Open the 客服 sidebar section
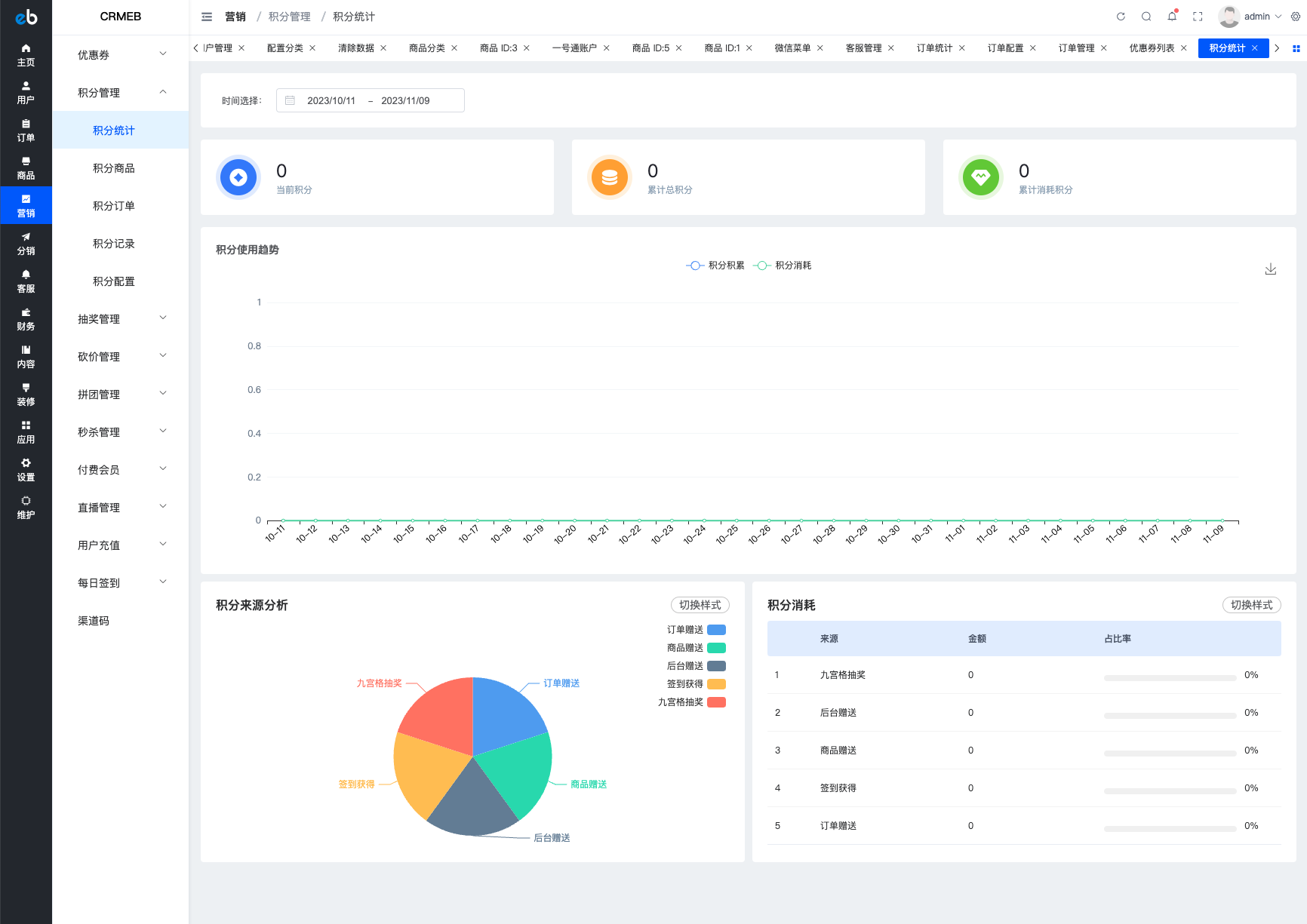Image resolution: width=1307 pixels, height=924 pixels. click(26, 281)
